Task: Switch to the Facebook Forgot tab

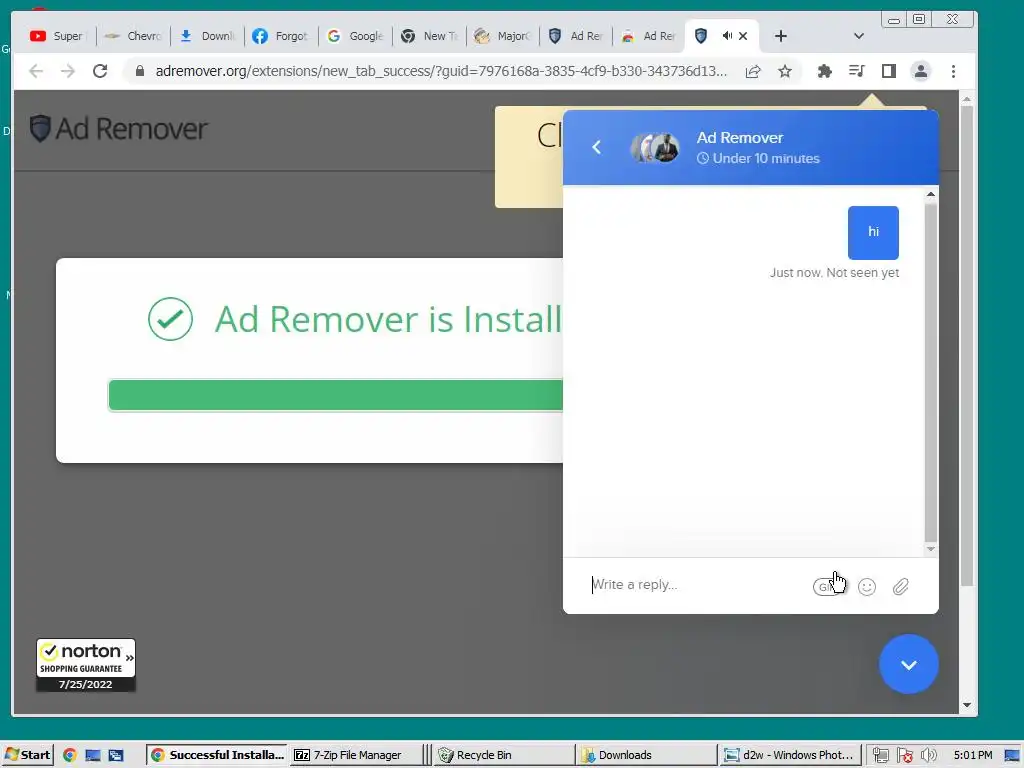Action: tap(281, 36)
